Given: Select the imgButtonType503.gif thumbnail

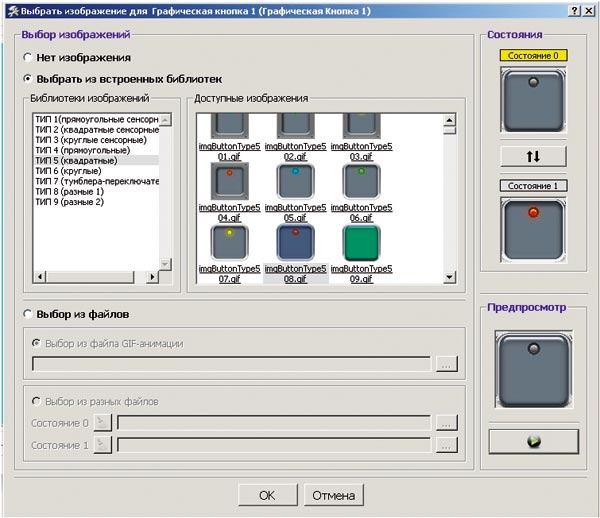Looking at the screenshot, I should tap(361, 126).
